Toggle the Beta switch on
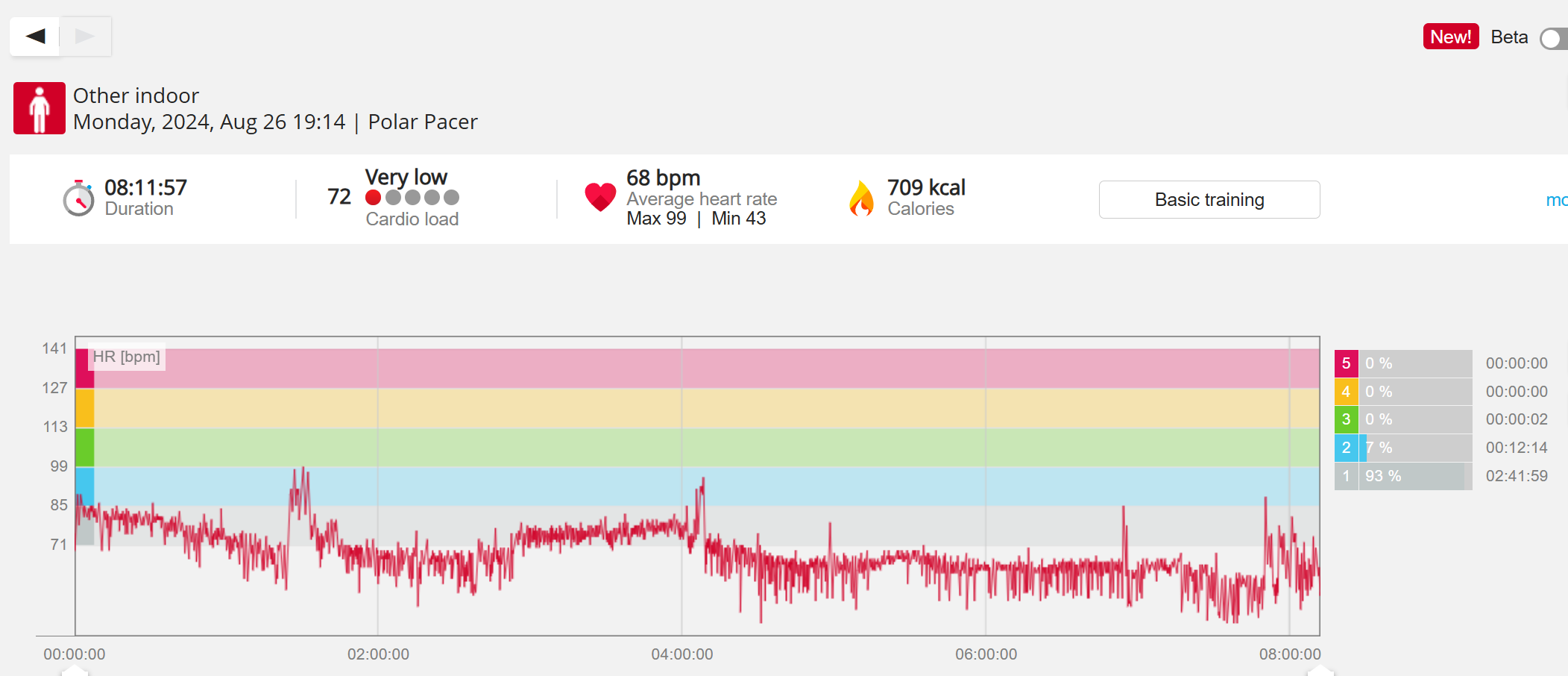1568x676 pixels. (x=1554, y=38)
